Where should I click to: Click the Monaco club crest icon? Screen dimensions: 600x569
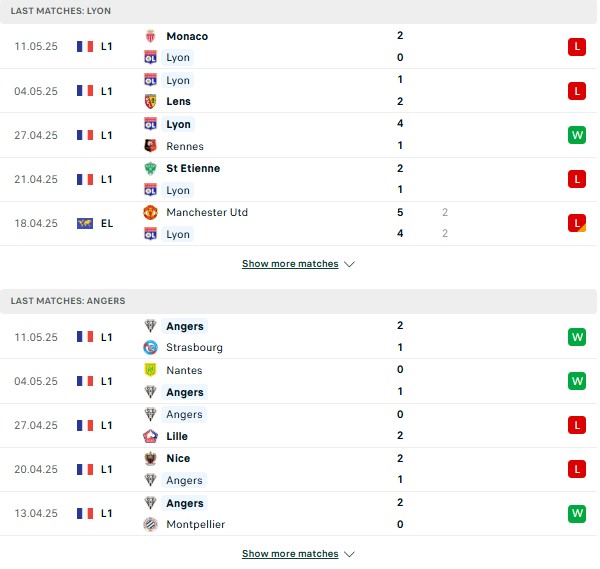[150, 36]
